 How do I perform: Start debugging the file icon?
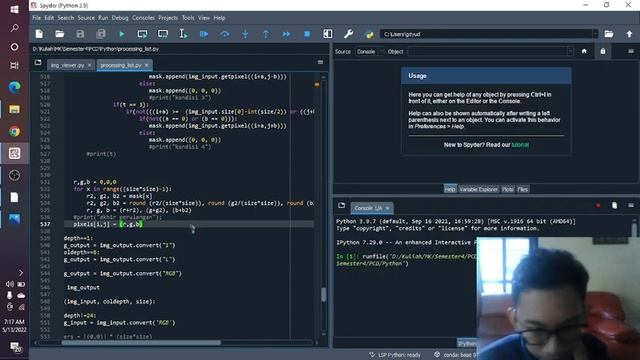(x=204, y=34)
